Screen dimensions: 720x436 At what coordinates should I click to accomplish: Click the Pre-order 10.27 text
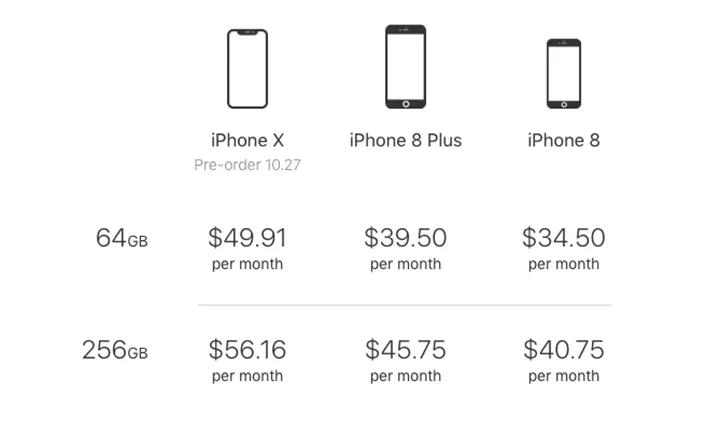coord(247,165)
